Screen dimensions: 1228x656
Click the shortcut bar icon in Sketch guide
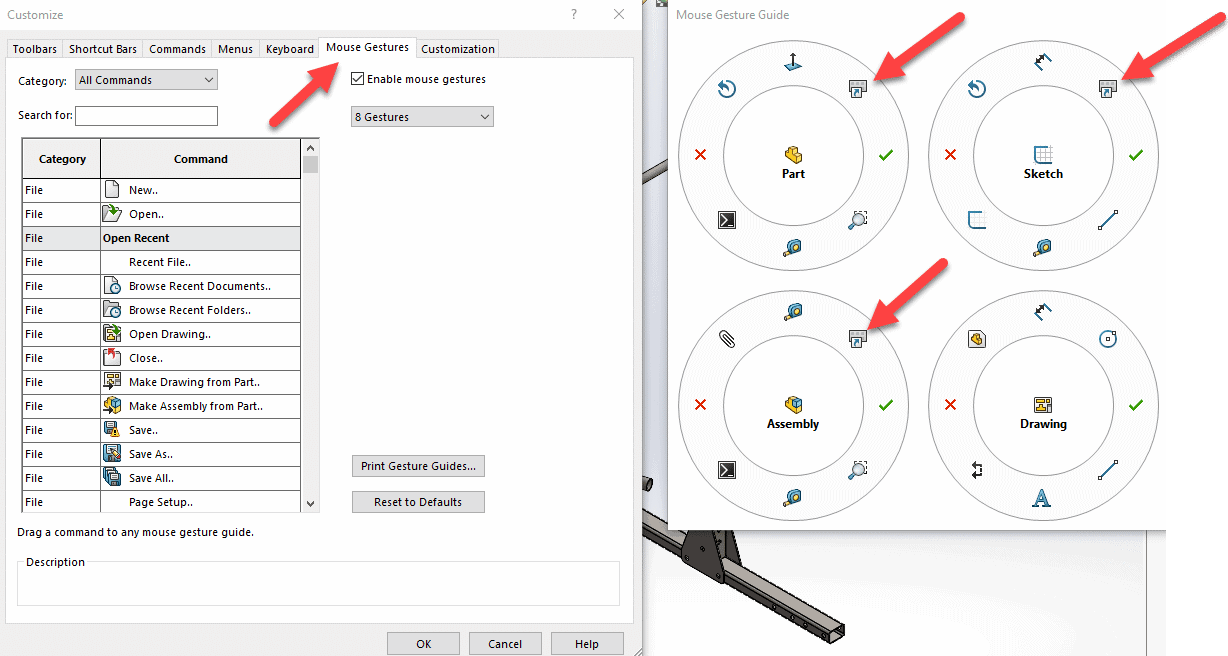pyautogui.click(x=1107, y=89)
